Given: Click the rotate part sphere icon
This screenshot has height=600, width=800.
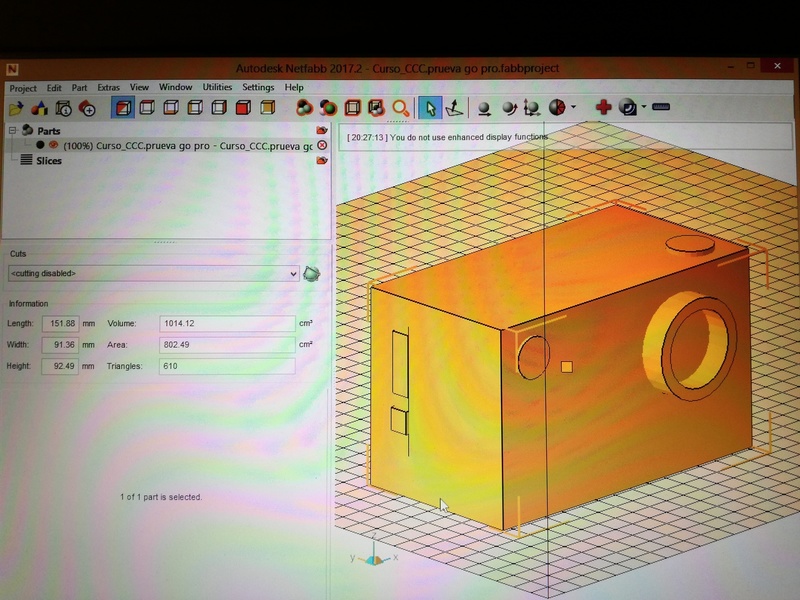Looking at the screenshot, I should pos(509,108).
